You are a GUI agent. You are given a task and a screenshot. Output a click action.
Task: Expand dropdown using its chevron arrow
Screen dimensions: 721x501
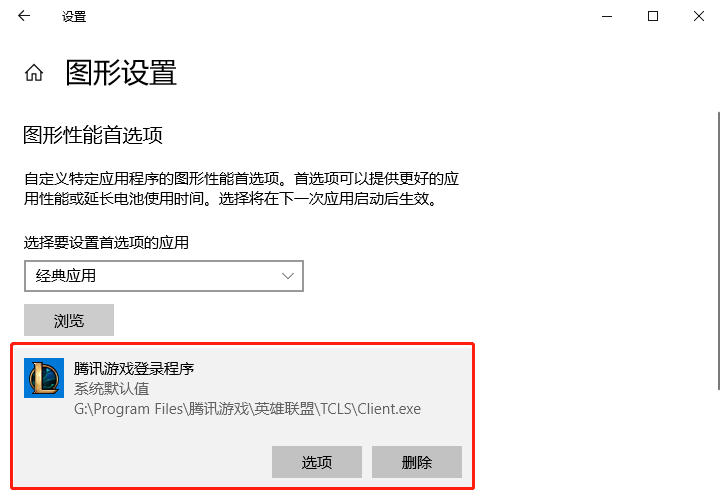point(288,276)
